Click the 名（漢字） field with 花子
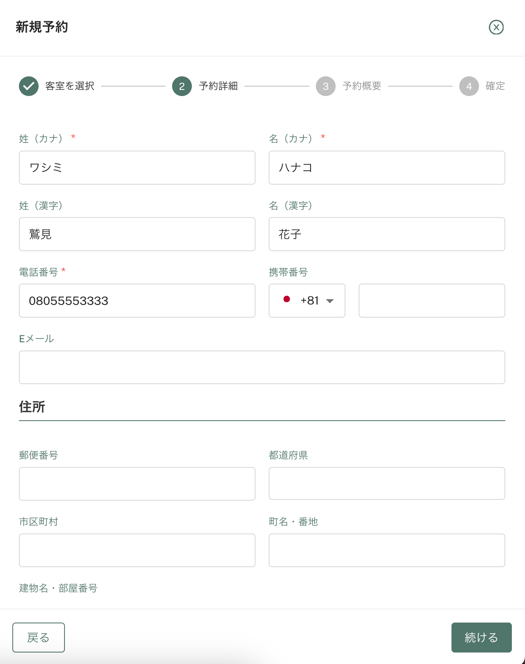Image resolution: width=525 pixels, height=664 pixels. coord(387,234)
